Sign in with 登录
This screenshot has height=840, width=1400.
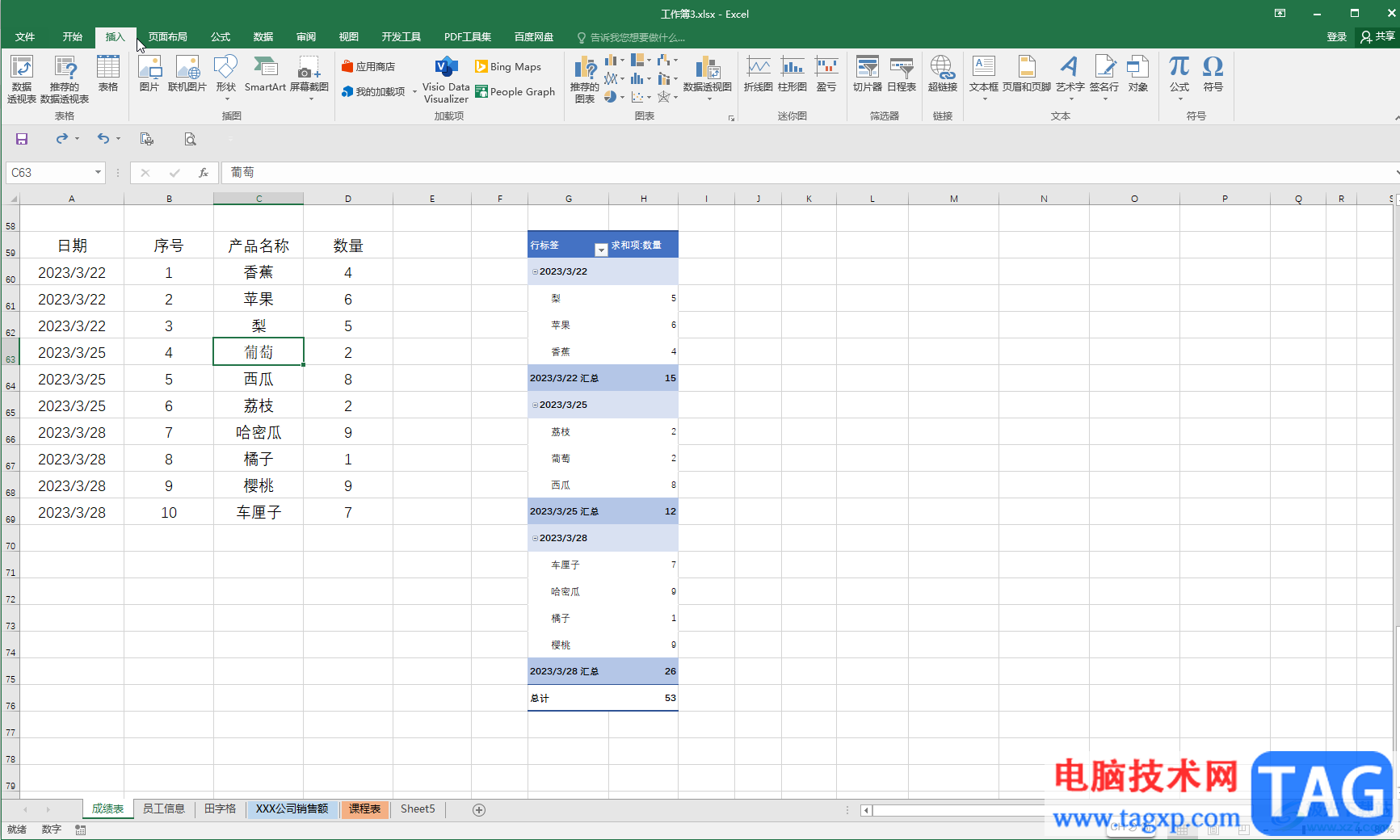tap(1337, 37)
